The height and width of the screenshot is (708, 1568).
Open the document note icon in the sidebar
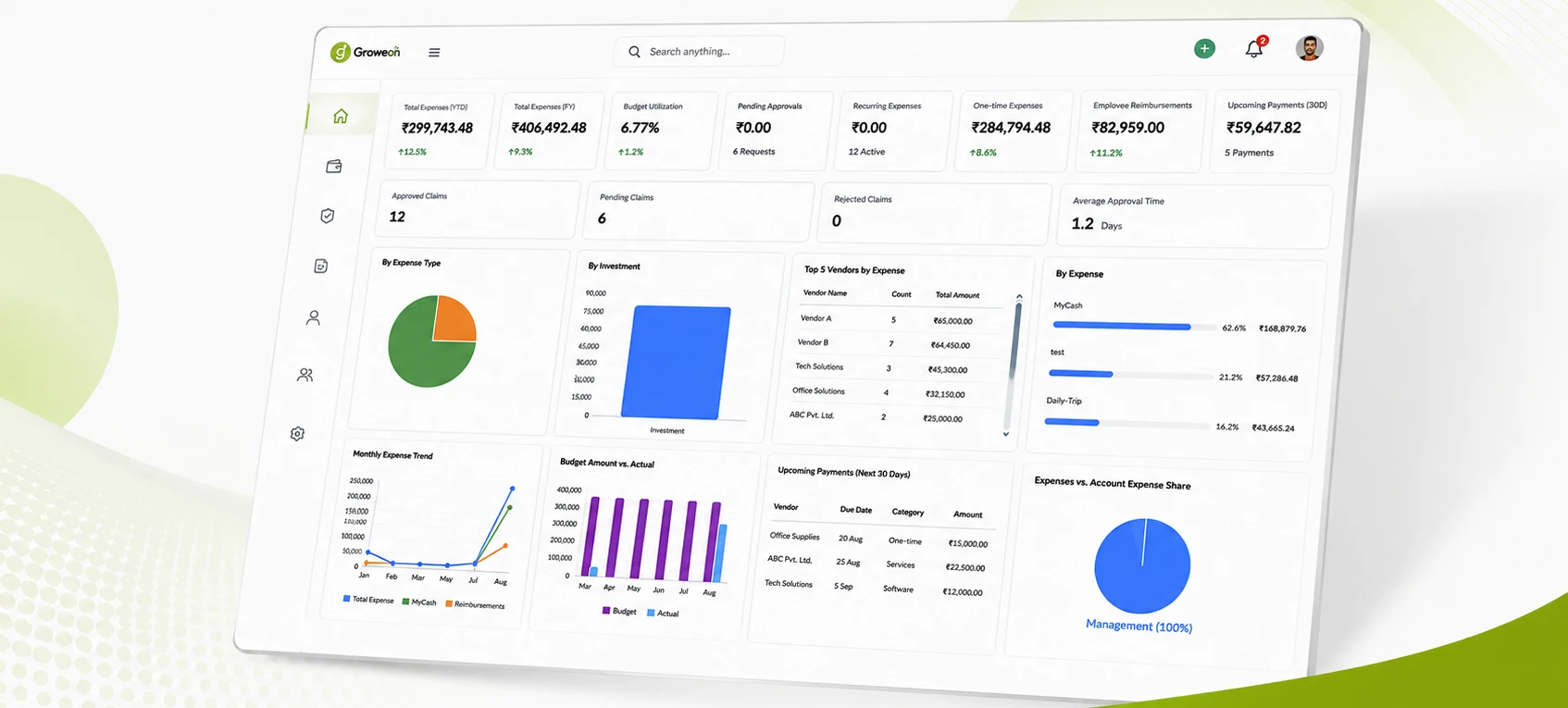[x=321, y=267]
